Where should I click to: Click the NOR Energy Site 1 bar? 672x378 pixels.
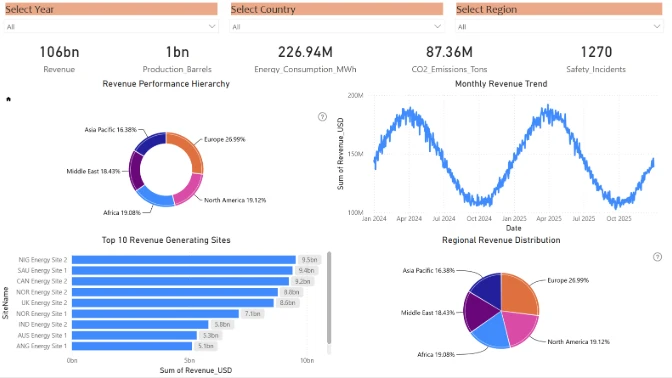(155, 314)
